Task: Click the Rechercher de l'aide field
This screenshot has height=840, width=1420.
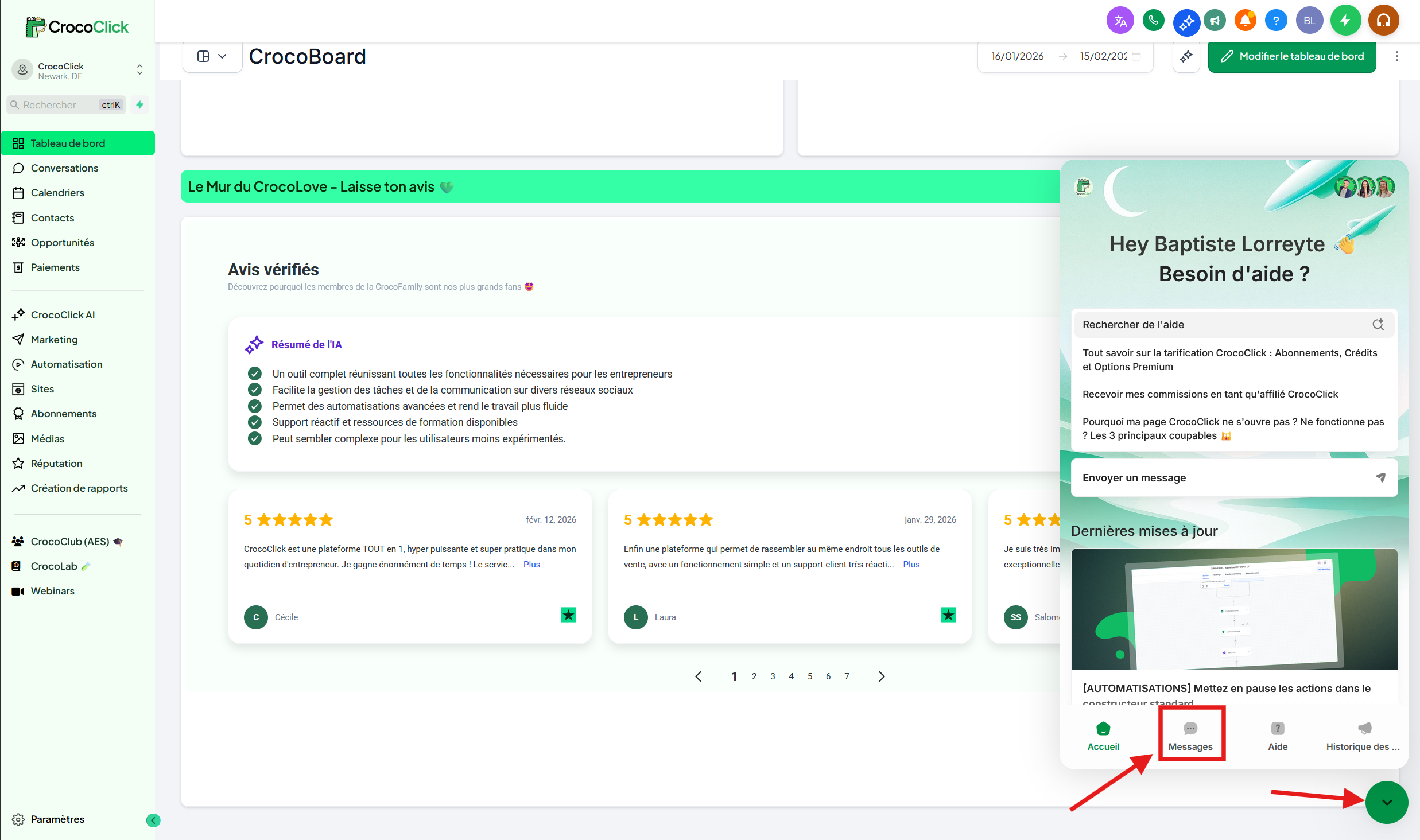Action: [1234, 324]
